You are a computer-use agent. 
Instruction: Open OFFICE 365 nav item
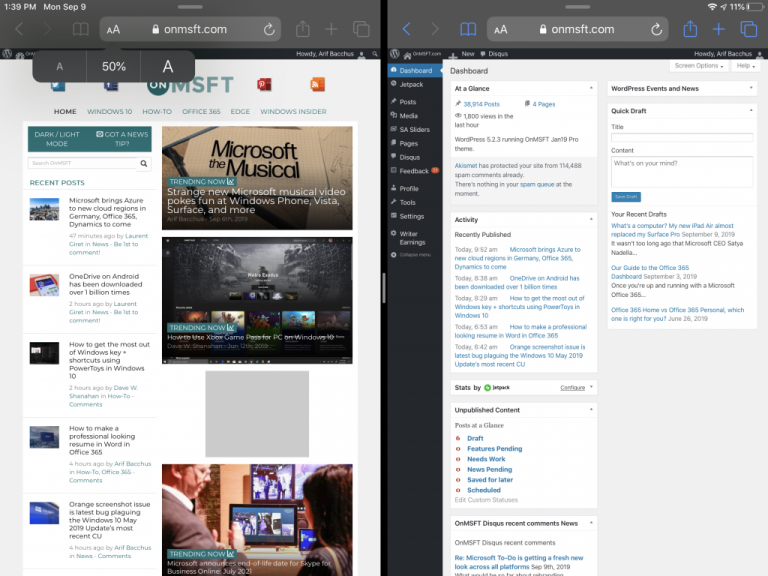click(x=201, y=112)
